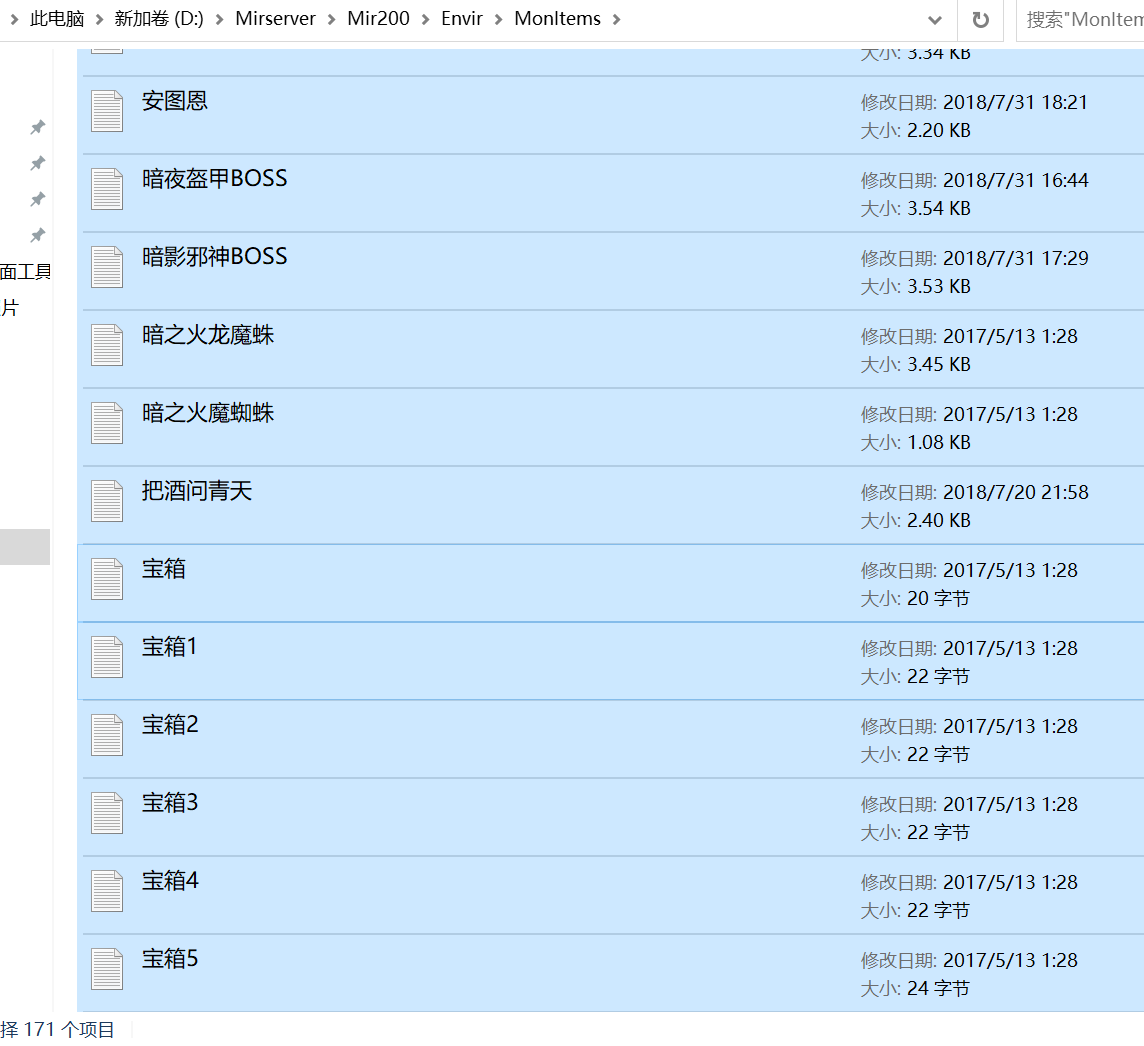Click the file icon of 宝箱3
This screenshot has height=1046, width=1144.
(x=107, y=813)
